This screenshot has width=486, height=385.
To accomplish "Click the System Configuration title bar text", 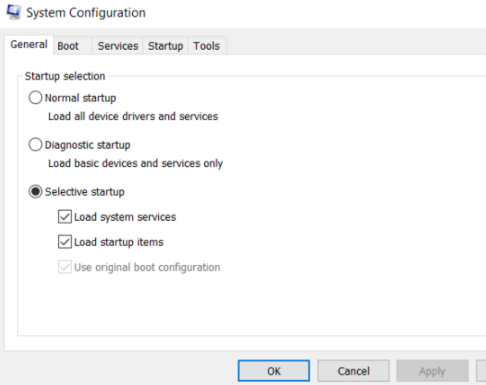I will click(86, 13).
